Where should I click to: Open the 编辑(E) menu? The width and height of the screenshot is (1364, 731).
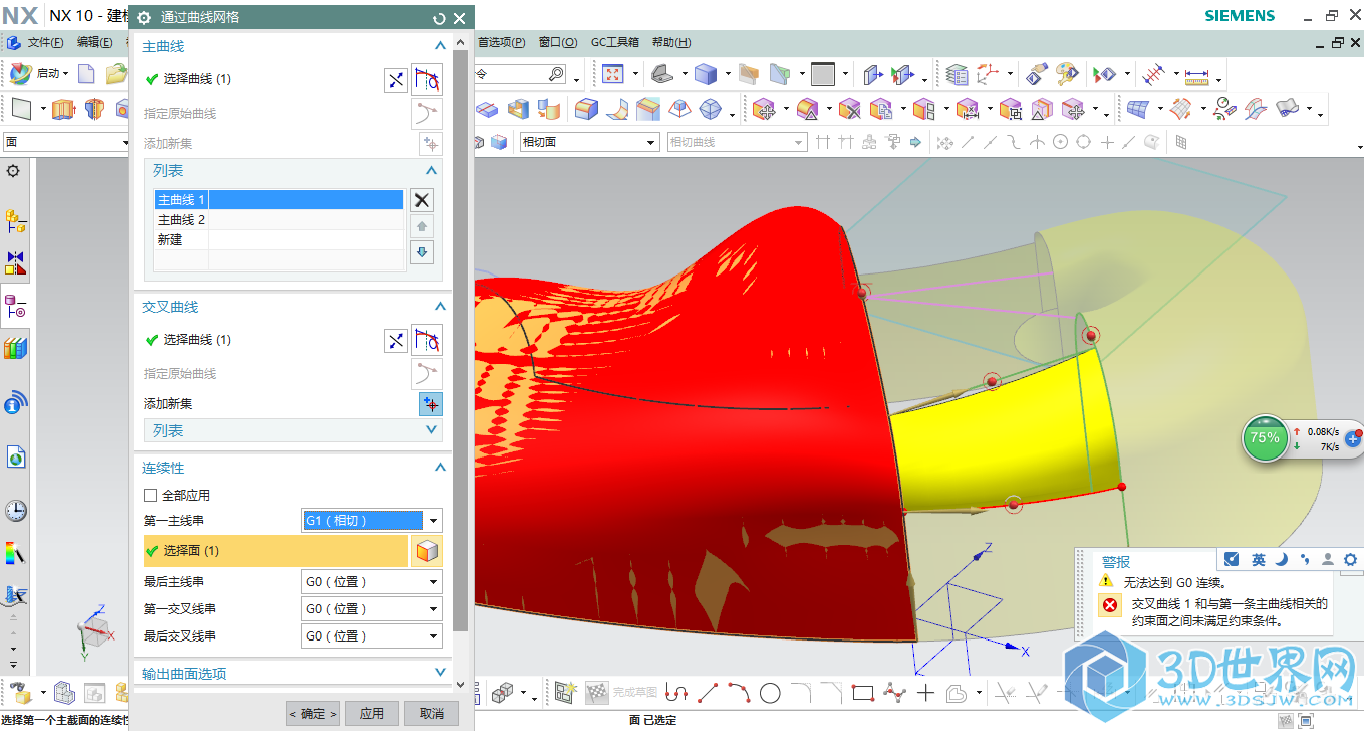pyautogui.click(x=94, y=42)
